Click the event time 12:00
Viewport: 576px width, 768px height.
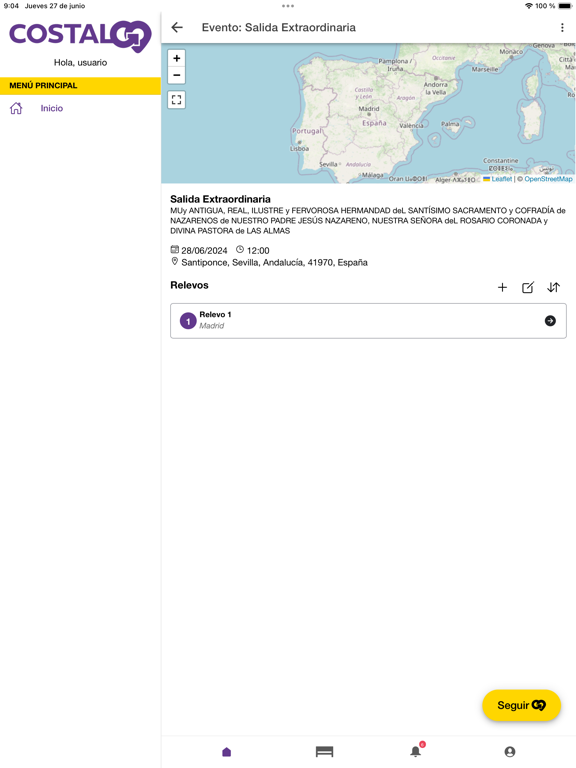coord(258,250)
